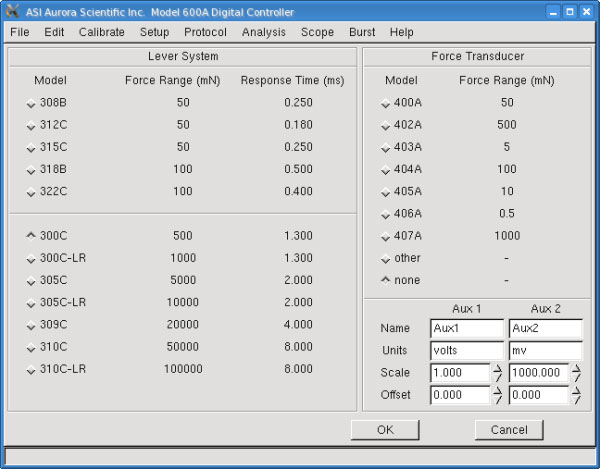
Task: Open the Protocol menu
Action: click(205, 32)
